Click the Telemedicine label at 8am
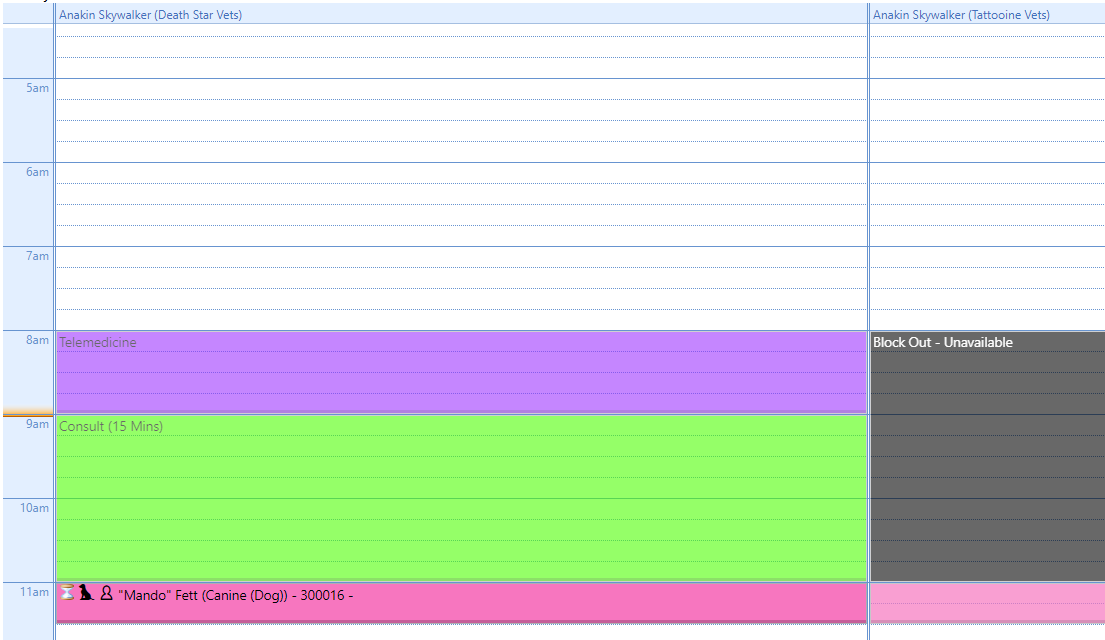Viewport: 1105px width, 640px height. click(x=98, y=342)
